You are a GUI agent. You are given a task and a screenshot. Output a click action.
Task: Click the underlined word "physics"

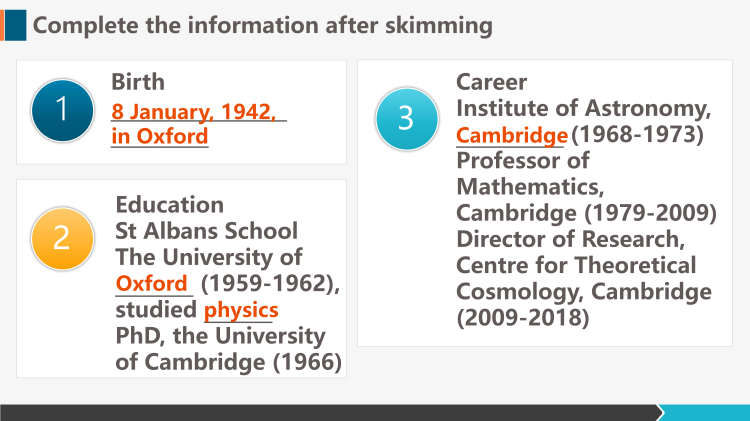[241, 309]
